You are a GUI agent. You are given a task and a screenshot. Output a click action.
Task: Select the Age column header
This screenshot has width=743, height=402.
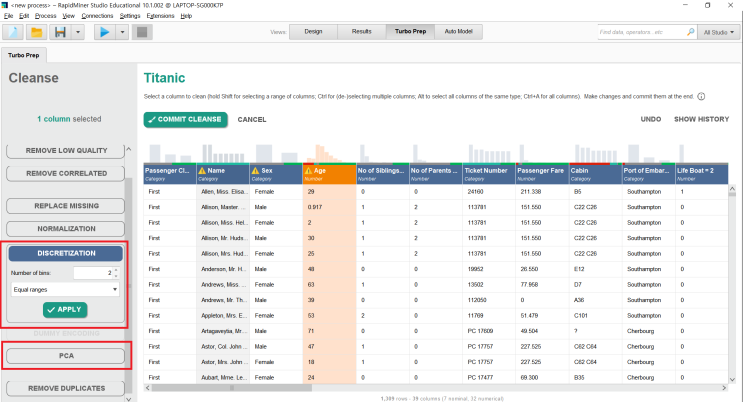329,174
